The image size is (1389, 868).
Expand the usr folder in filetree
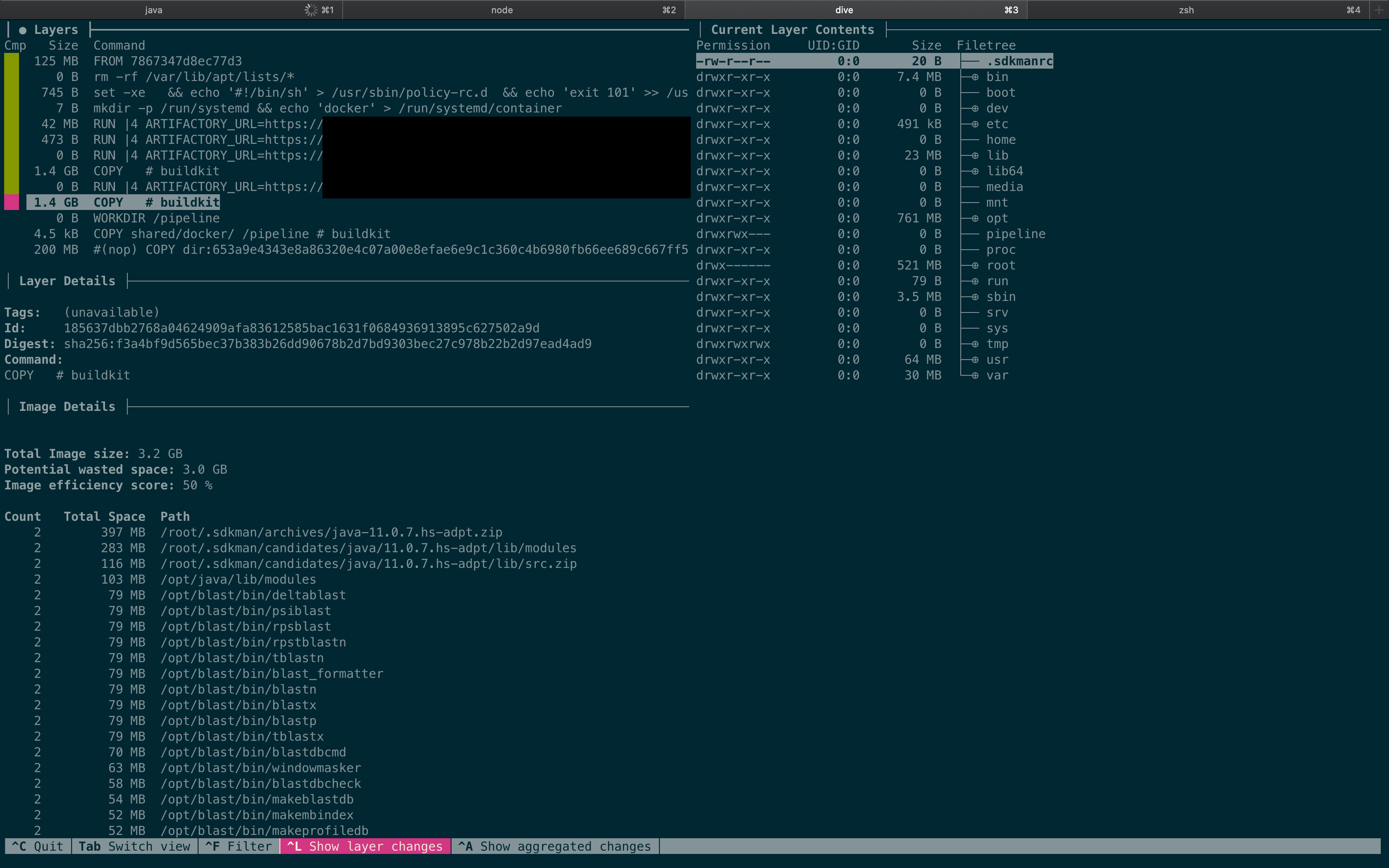(975, 360)
